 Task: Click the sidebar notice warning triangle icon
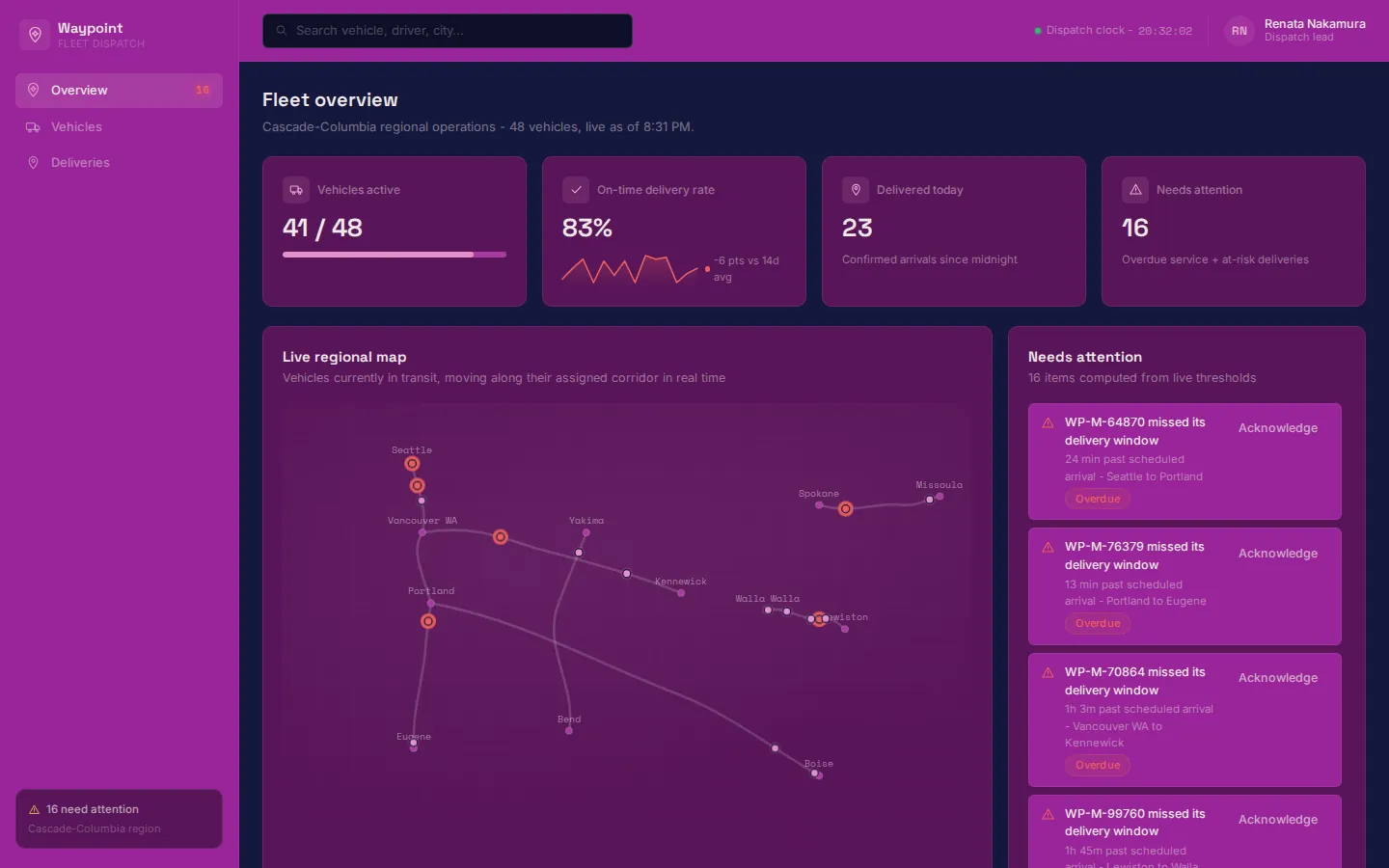coord(35,810)
